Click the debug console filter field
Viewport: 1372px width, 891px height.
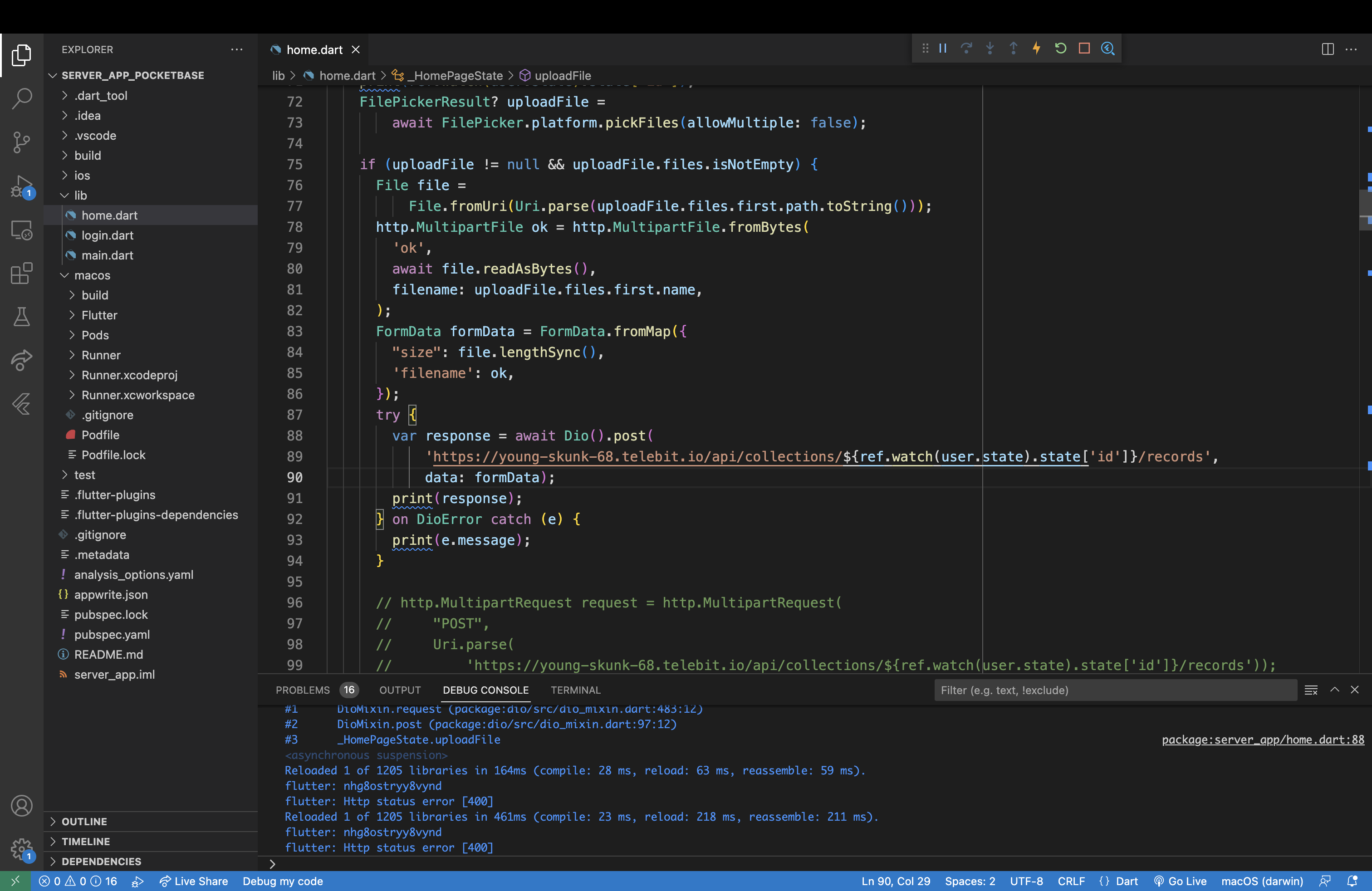[x=1115, y=690]
